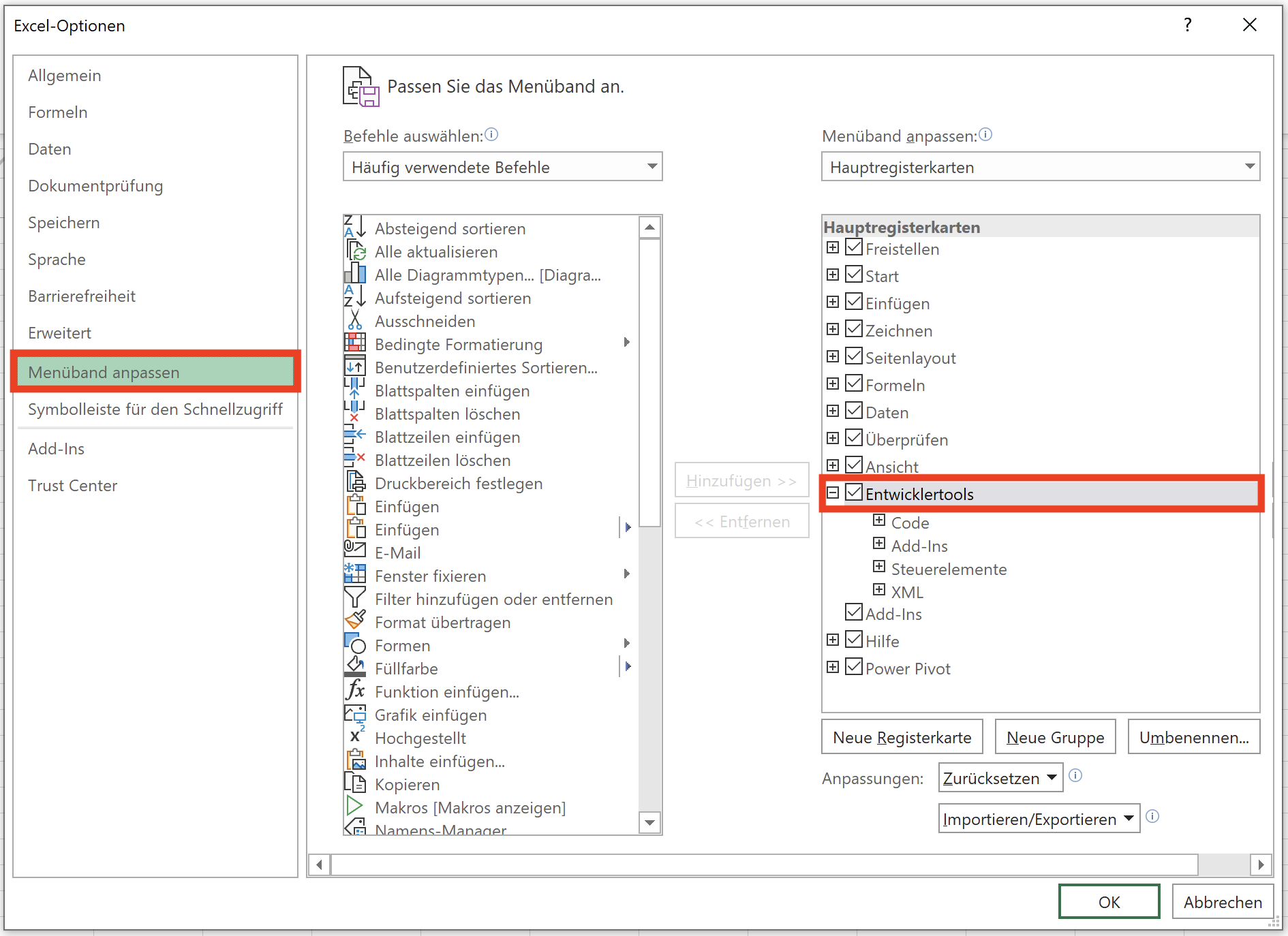Viewport: 1288px width, 936px height.
Task: Expand the XML group
Action: pos(879,590)
